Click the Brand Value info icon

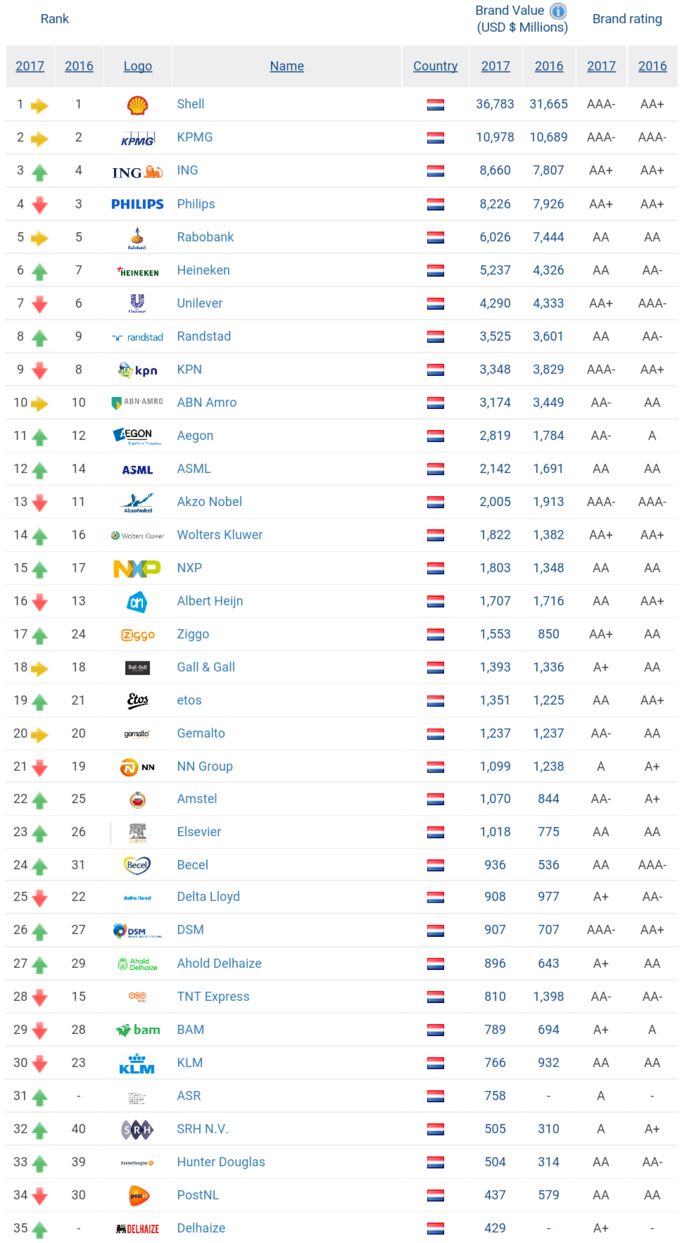tap(558, 11)
